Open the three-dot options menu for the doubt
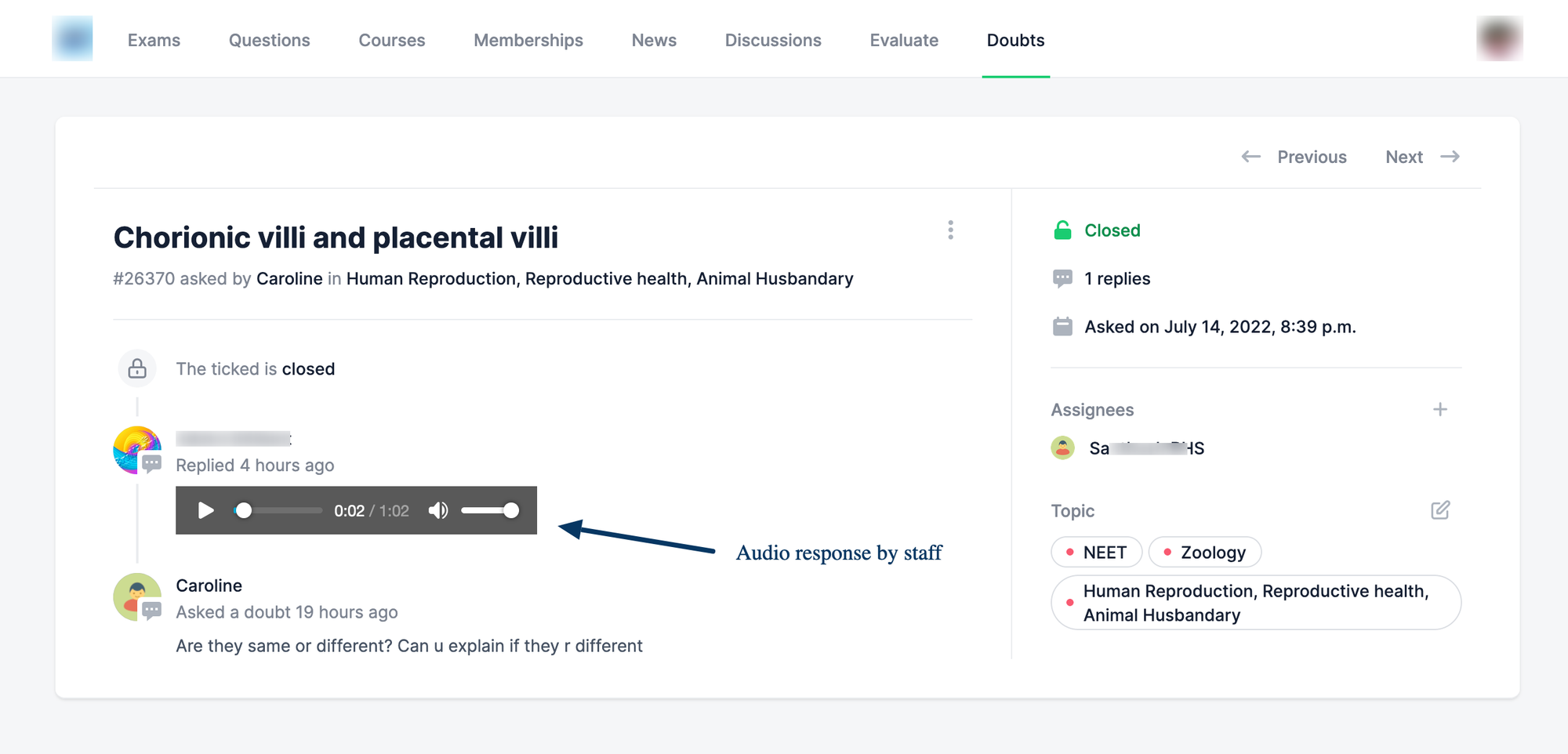Screen dimensions: 1568x754 pos(950,230)
